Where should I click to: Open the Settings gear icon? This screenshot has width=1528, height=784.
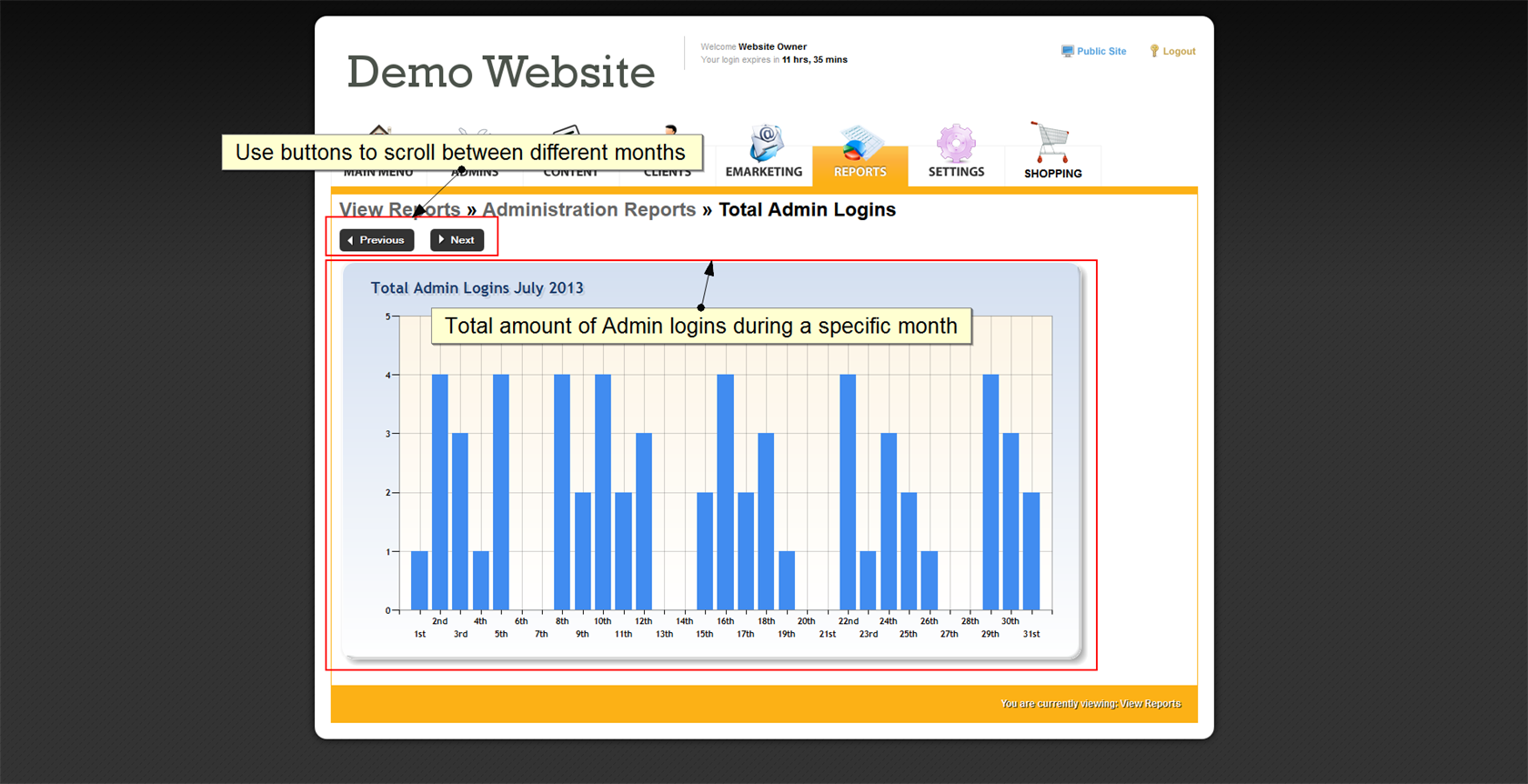click(956, 144)
